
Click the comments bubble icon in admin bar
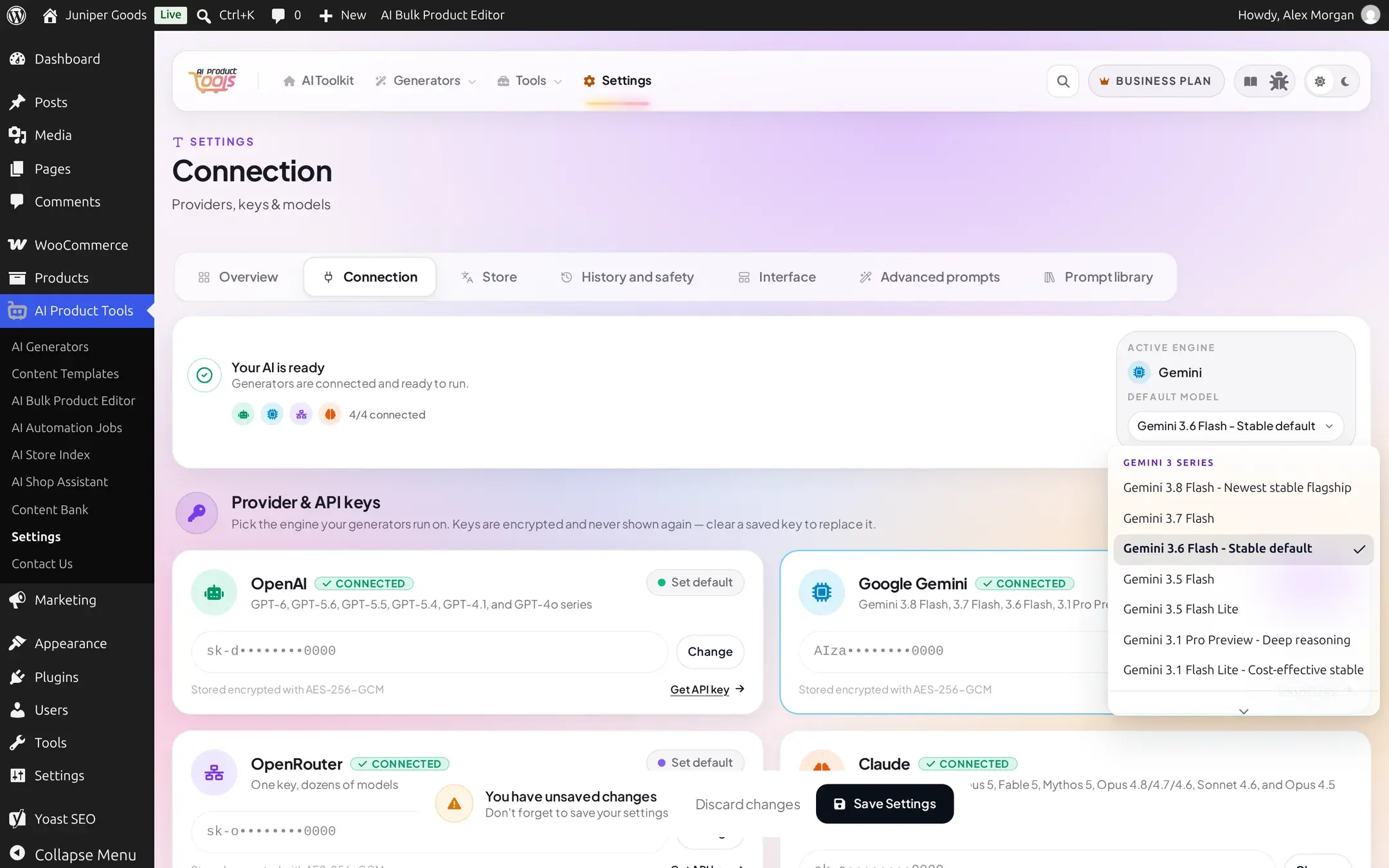pos(278,15)
